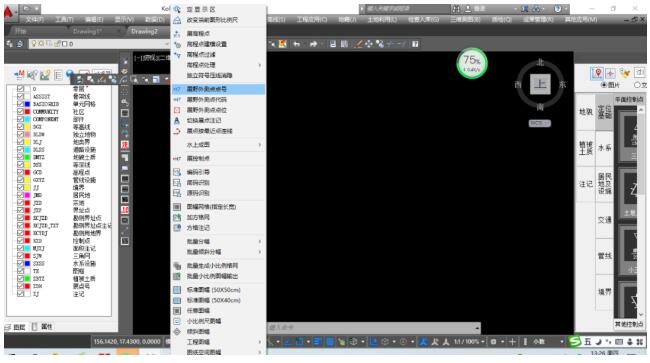Click the save disk icon in toolbar
This screenshot has width=650, height=363.
(x=333, y=44)
